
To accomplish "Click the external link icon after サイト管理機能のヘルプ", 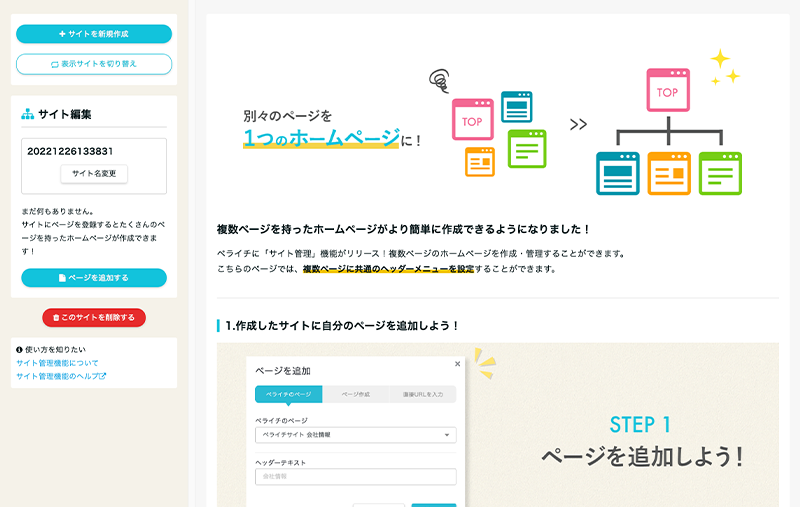I will click(x=102, y=377).
